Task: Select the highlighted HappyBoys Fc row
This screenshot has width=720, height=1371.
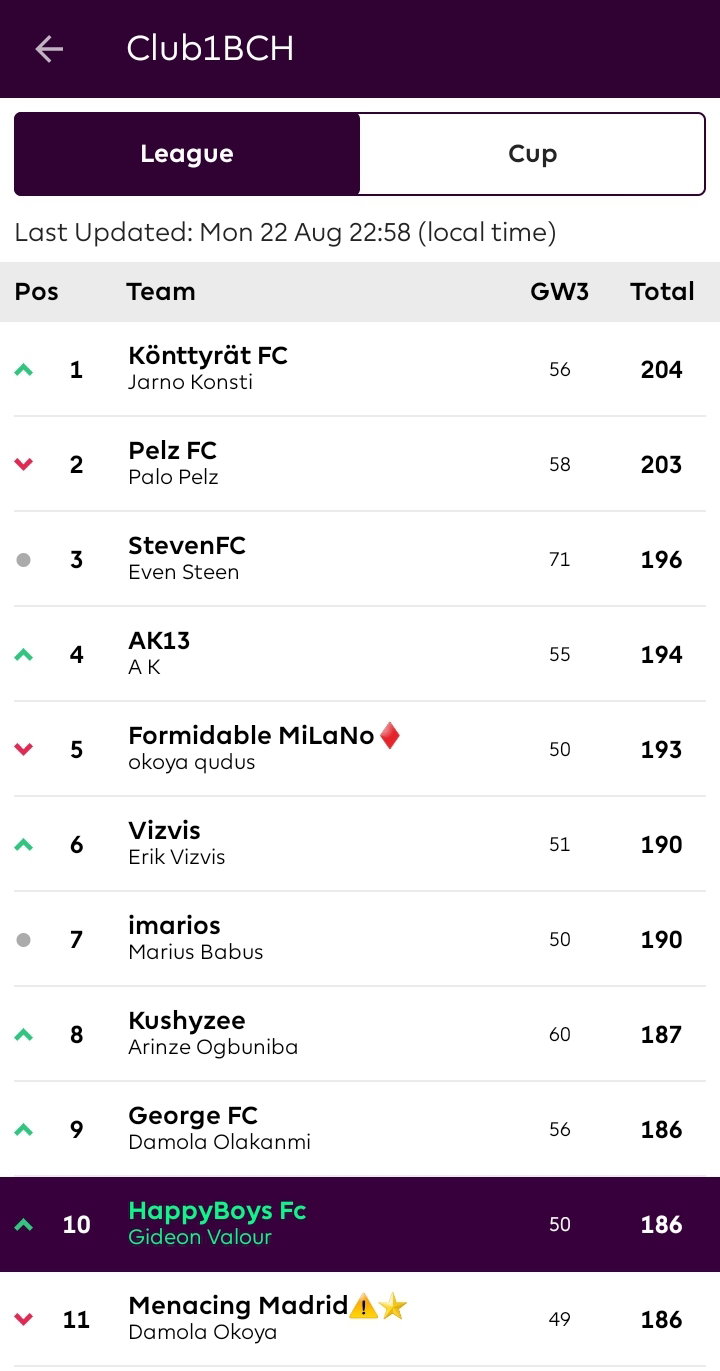Action: pos(360,1224)
